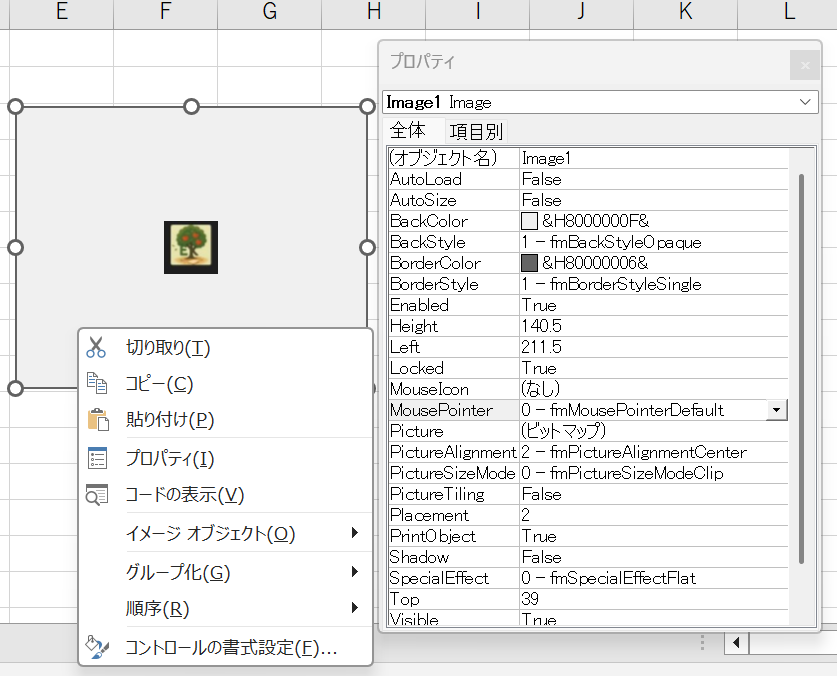The width and height of the screenshot is (837, 676).
Task: Click the BorderColor dark swatch
Action: (530, 263)
